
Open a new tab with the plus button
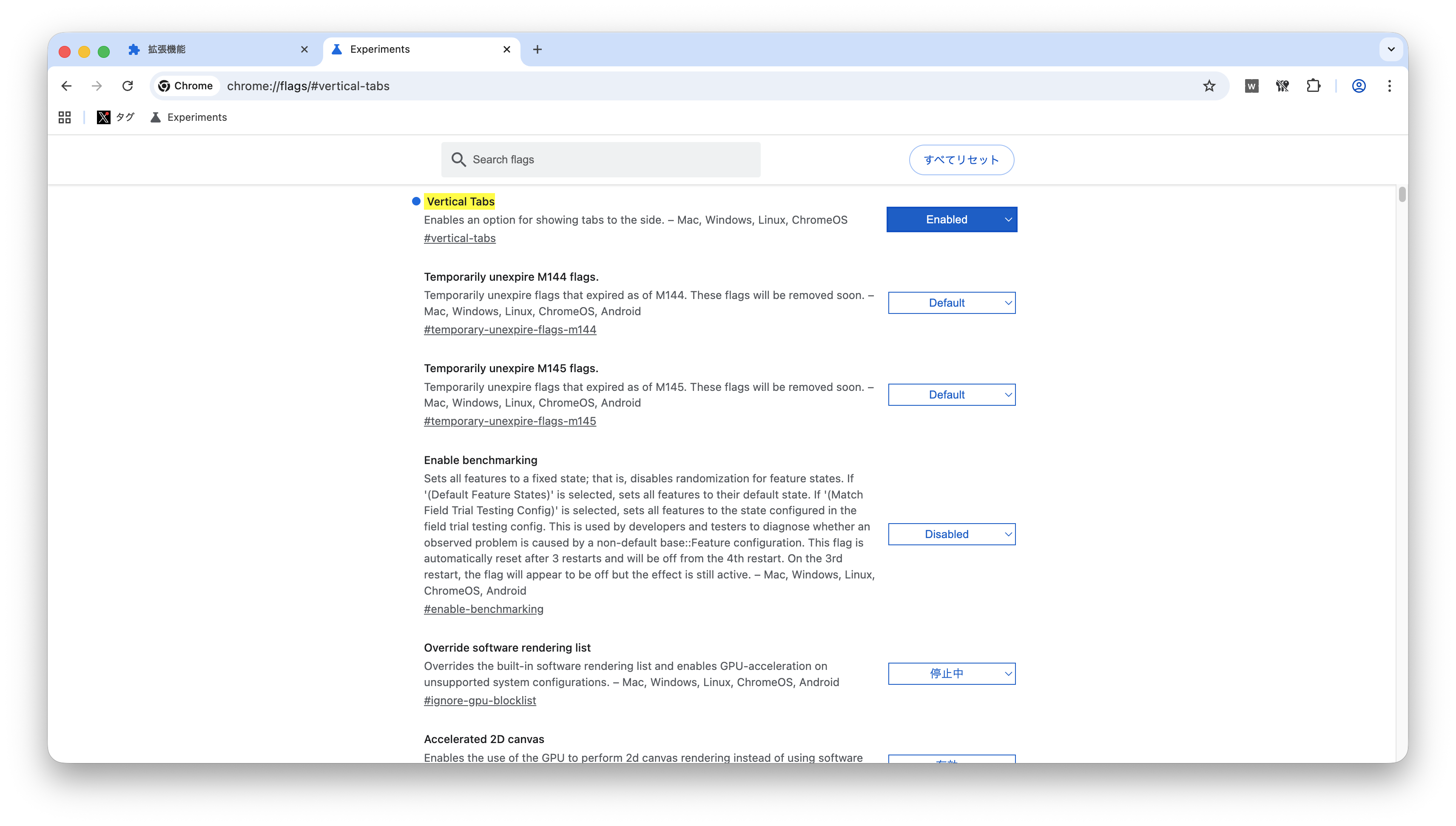[x=537, y=50]
